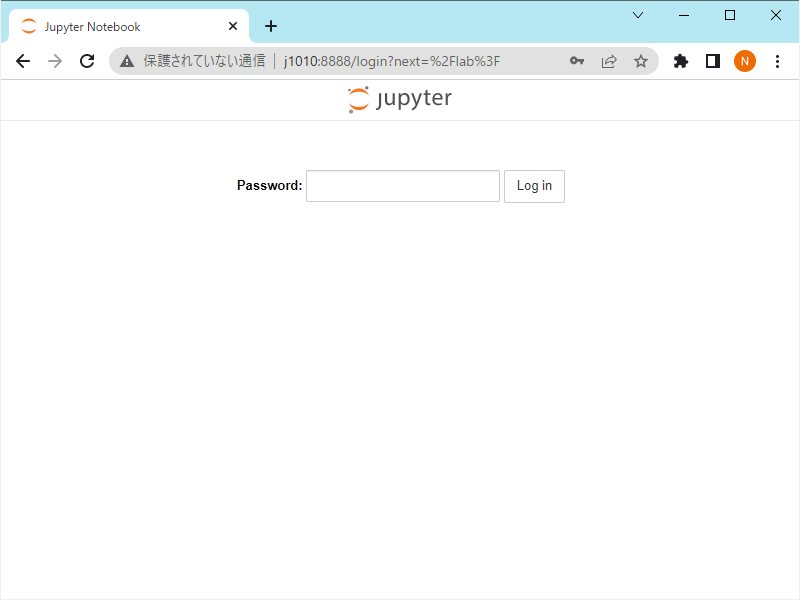This screenshot has height=600, width=800.
Task: Focus the Password input field
Action: click(403, 186)
